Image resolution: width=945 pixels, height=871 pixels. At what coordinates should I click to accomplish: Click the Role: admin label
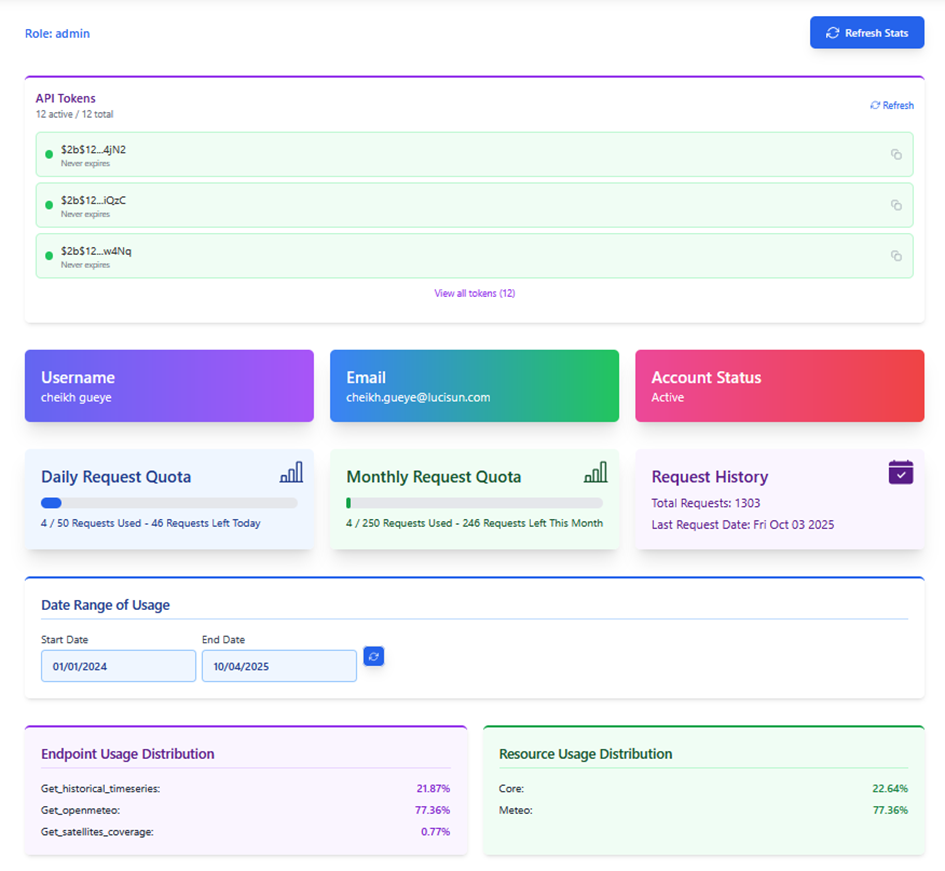pyautogui.click(x=57, y=34)
